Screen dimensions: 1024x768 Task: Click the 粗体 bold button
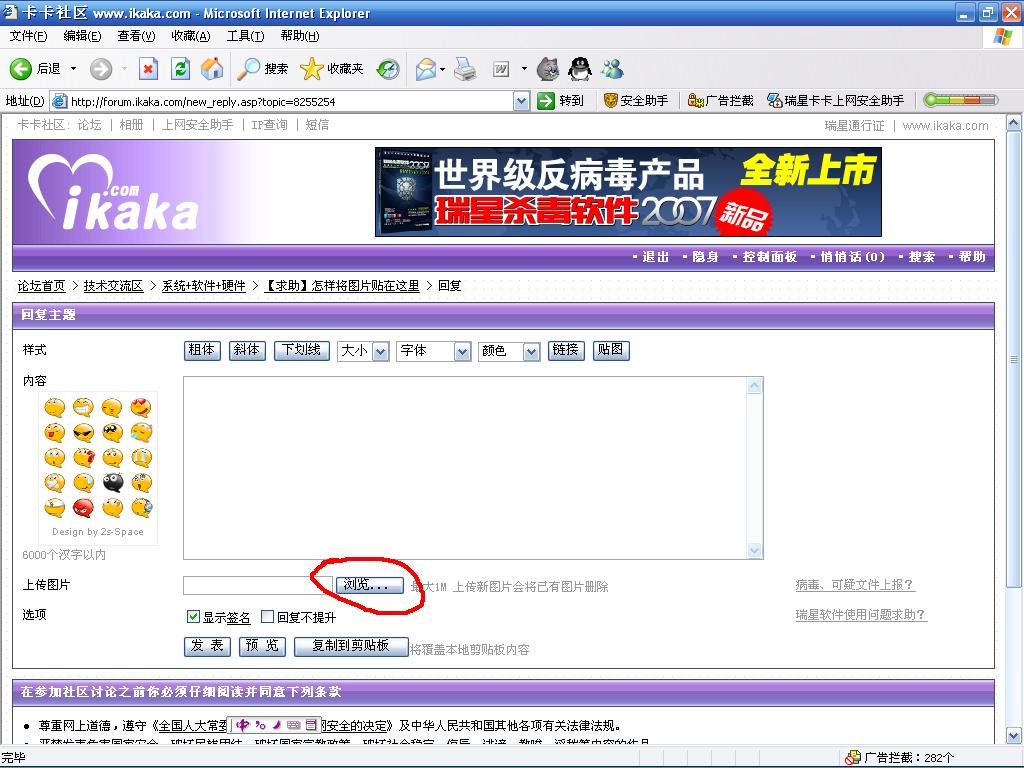202,350
